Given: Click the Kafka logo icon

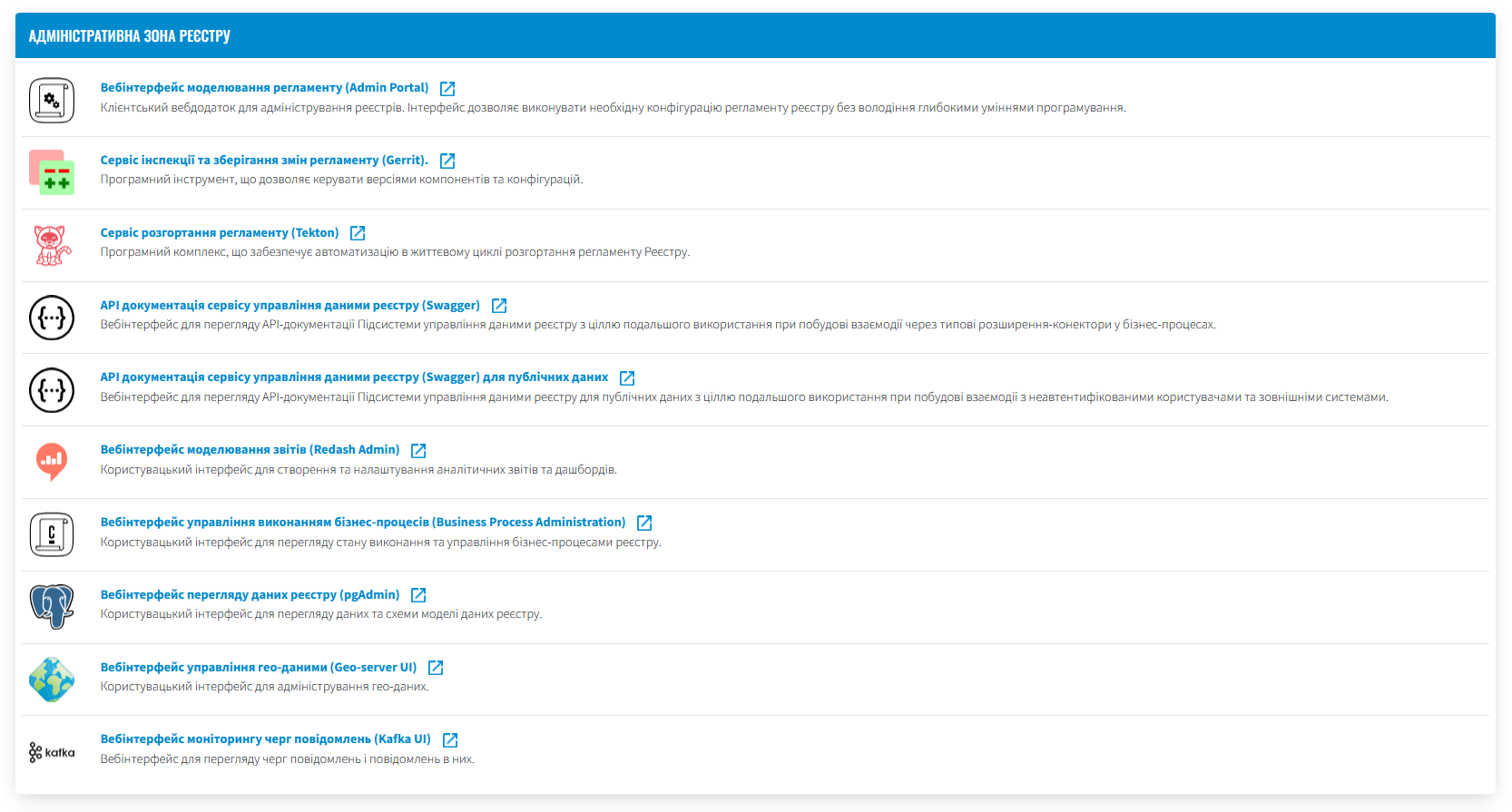Looking at the screenshot, I should [x=52, y=752].
